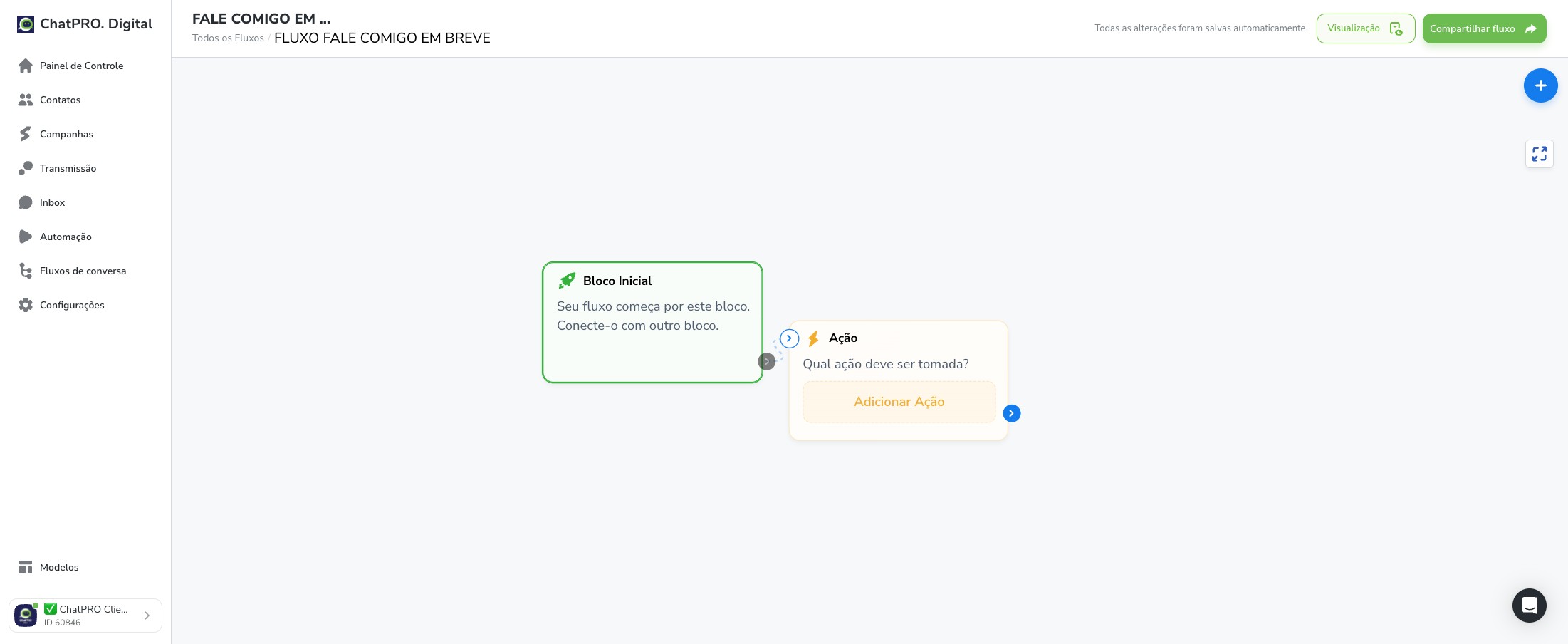Screen dimensions: 1568x644
Task: Click Adicionar Ação button
Action: [899, 402]
